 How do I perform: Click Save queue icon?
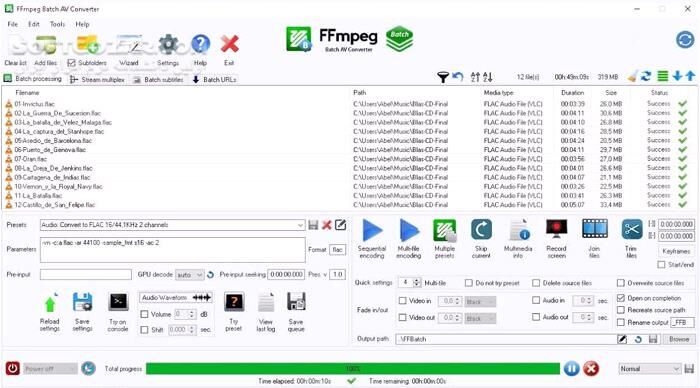tap(296, 303)
